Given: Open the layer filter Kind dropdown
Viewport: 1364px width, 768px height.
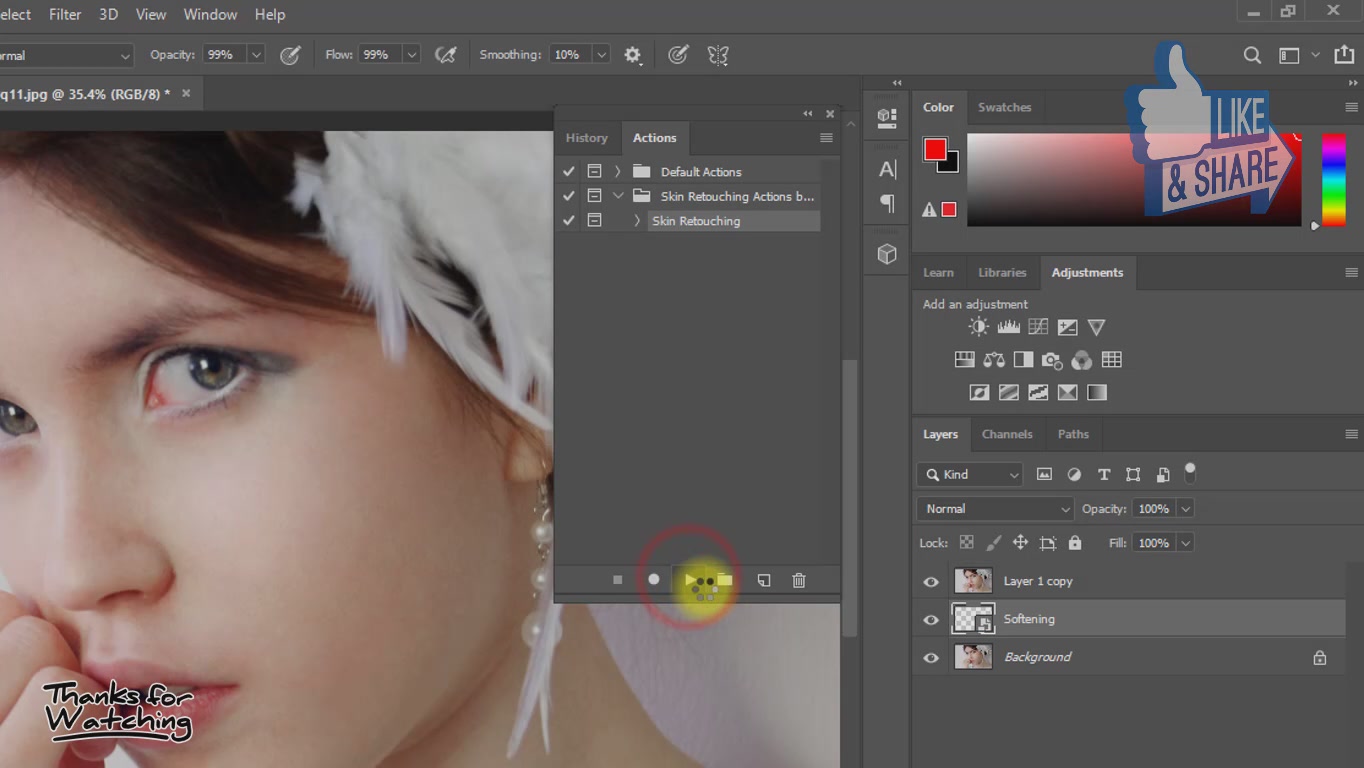Looking at the screenshot, I should click(x=969, y=475).
